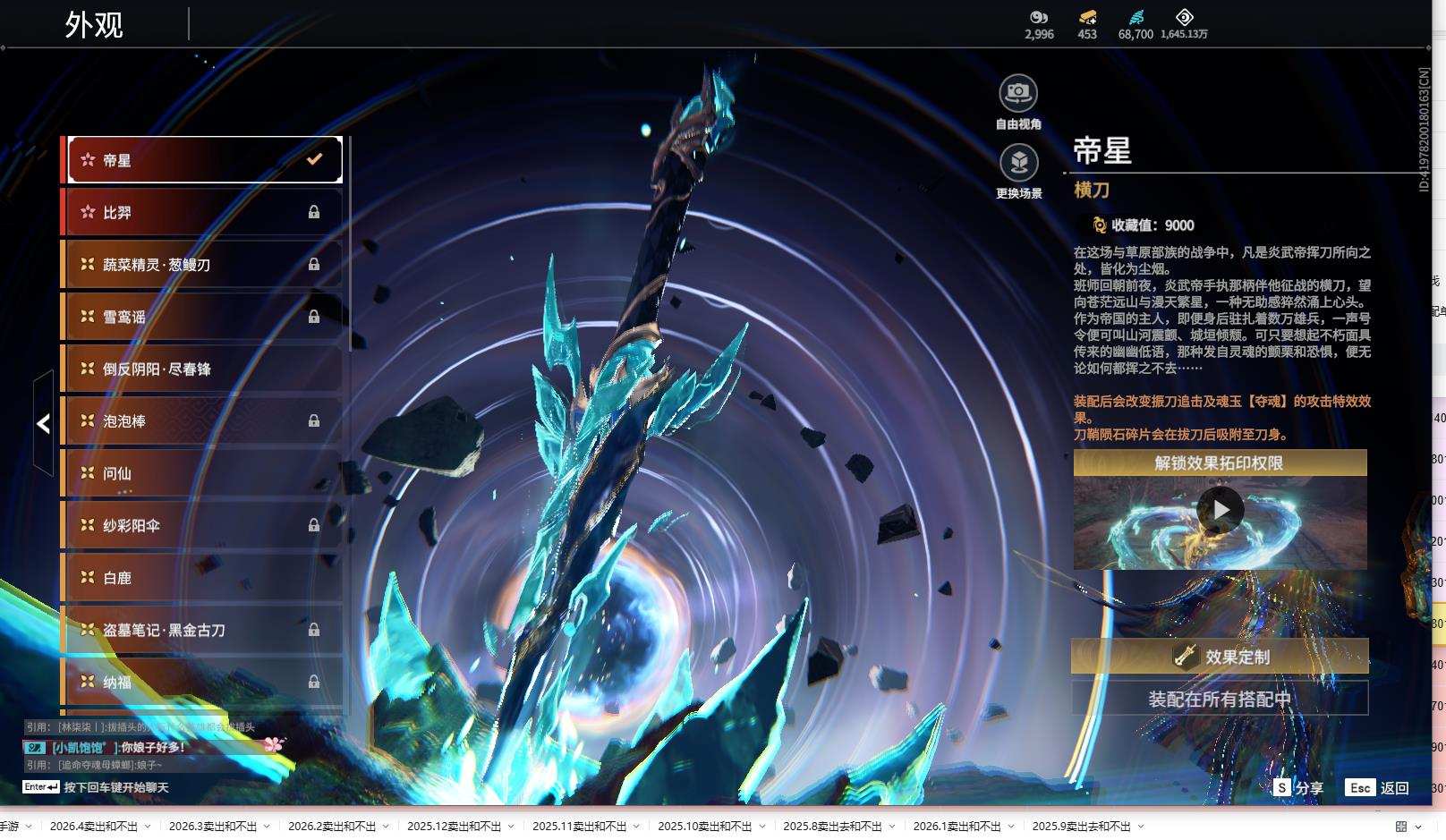The width and height of the screenshot is (1446, 840).
Task: Switch to the 手游 sheet tab in the spreadsheet
Action: click(x=9, y=827)
